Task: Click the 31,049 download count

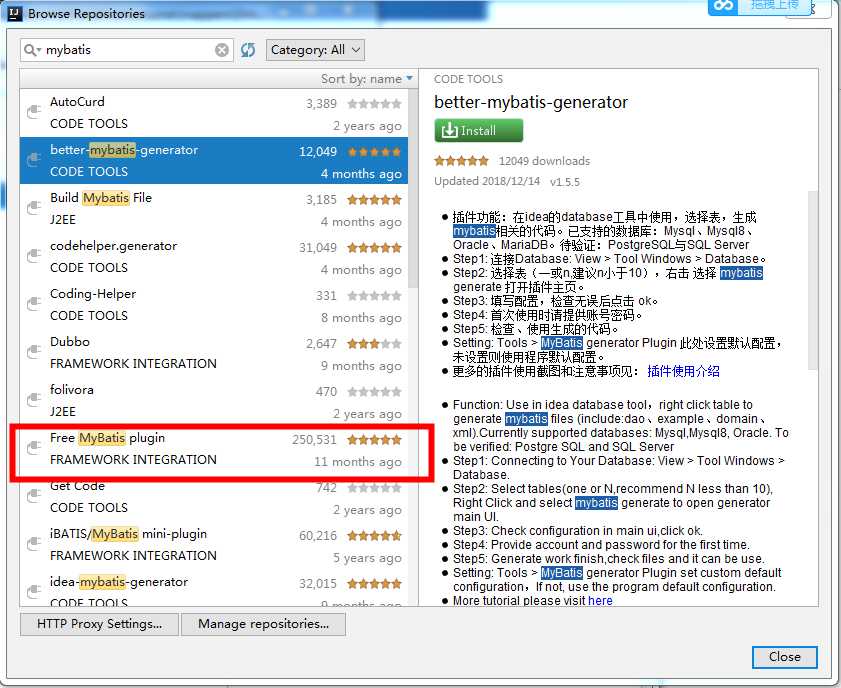Action: 318,248
